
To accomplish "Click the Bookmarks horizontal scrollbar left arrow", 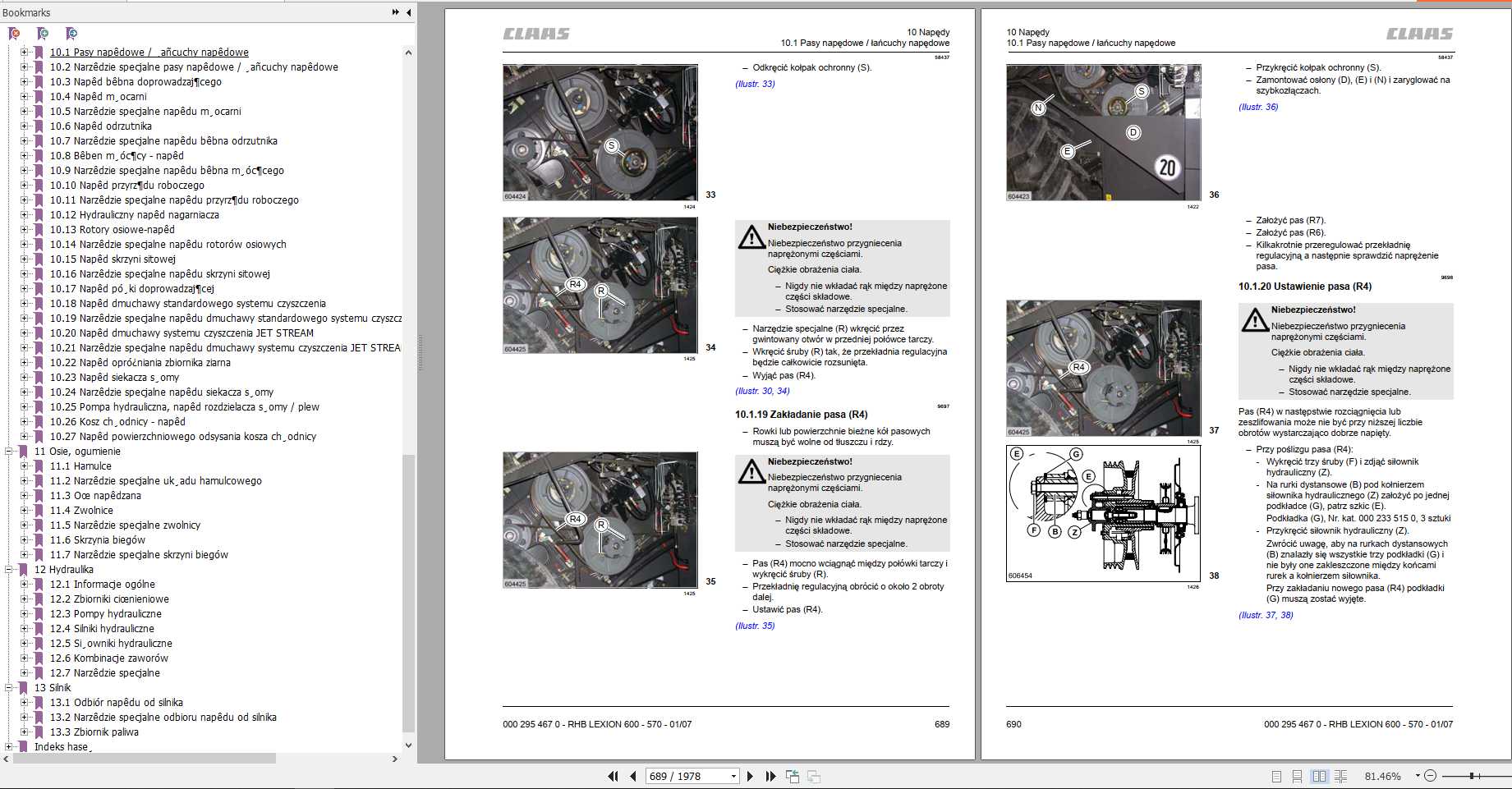I will (x=7, y=759).
